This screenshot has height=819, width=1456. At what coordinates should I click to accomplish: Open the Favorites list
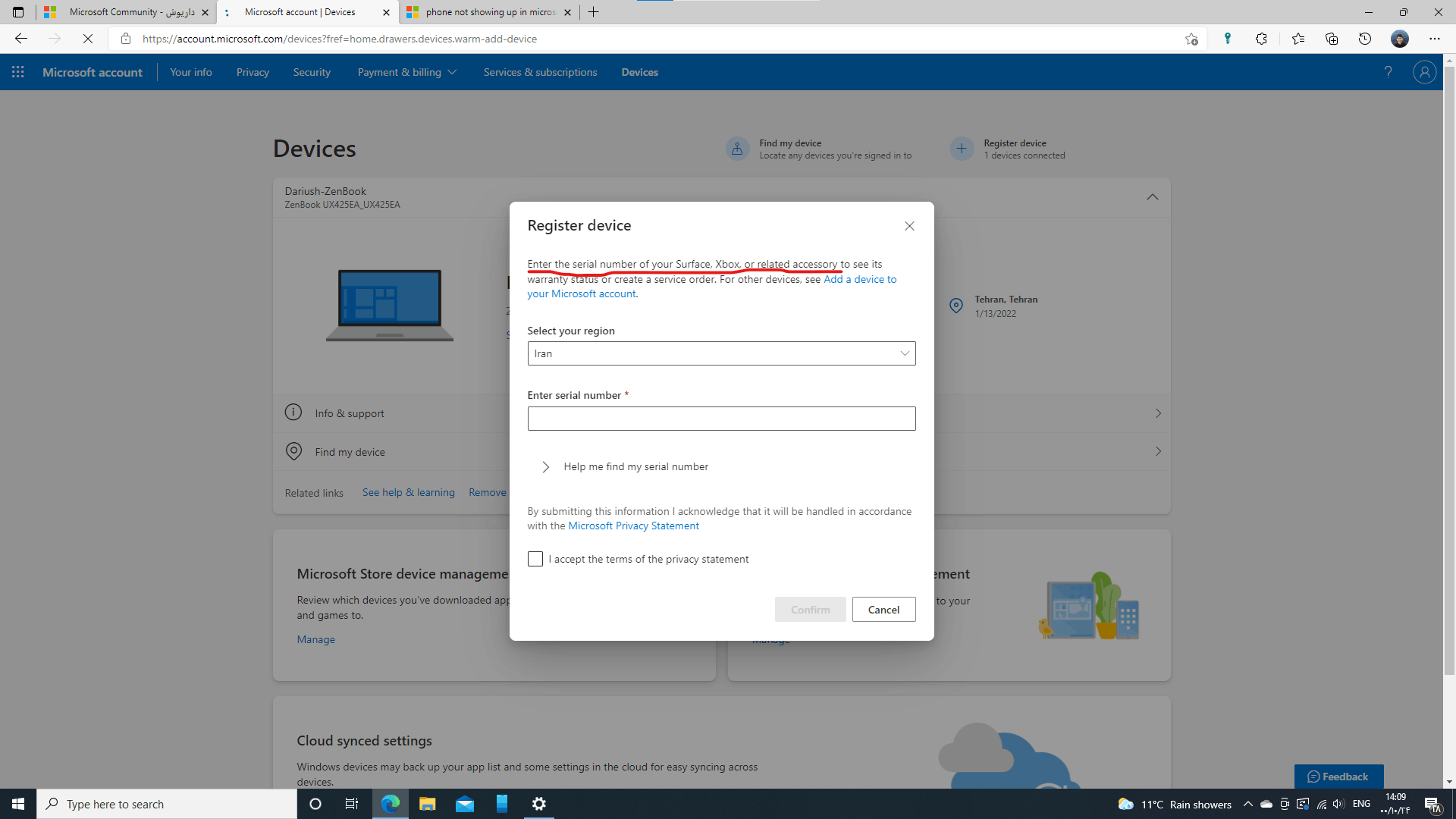tap(1298, 39)
